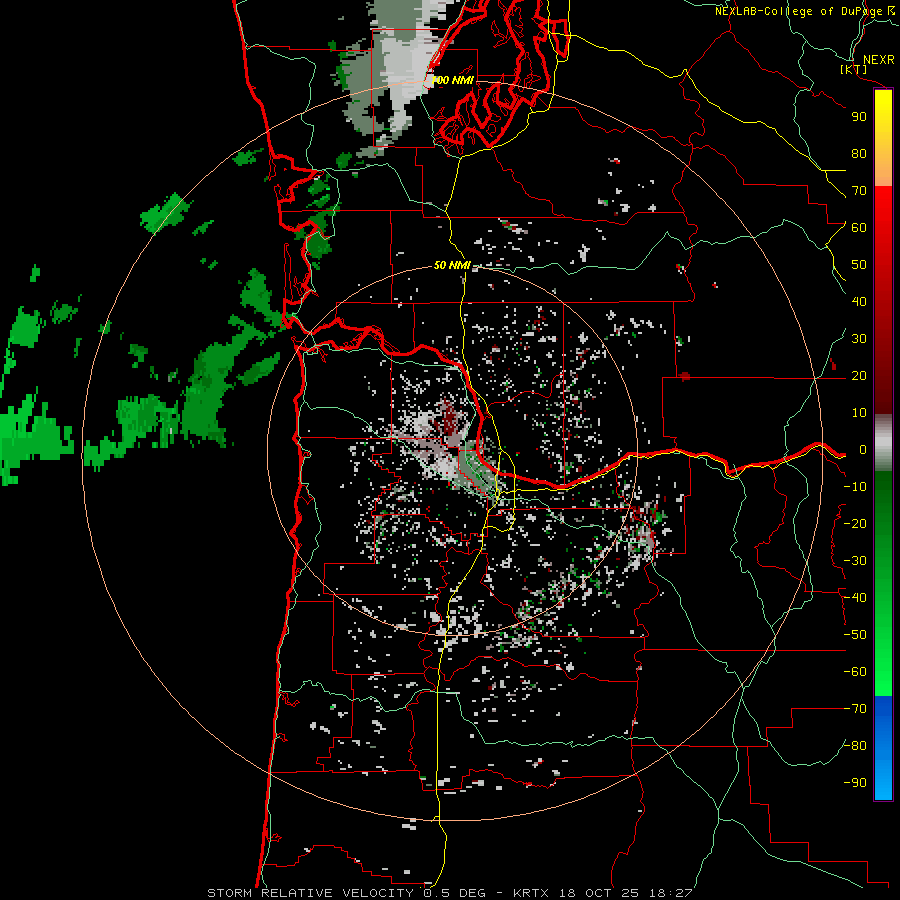Click the 40 value on velocity scale
Viewport: 900px width, 900px height.
click(859, 301)
